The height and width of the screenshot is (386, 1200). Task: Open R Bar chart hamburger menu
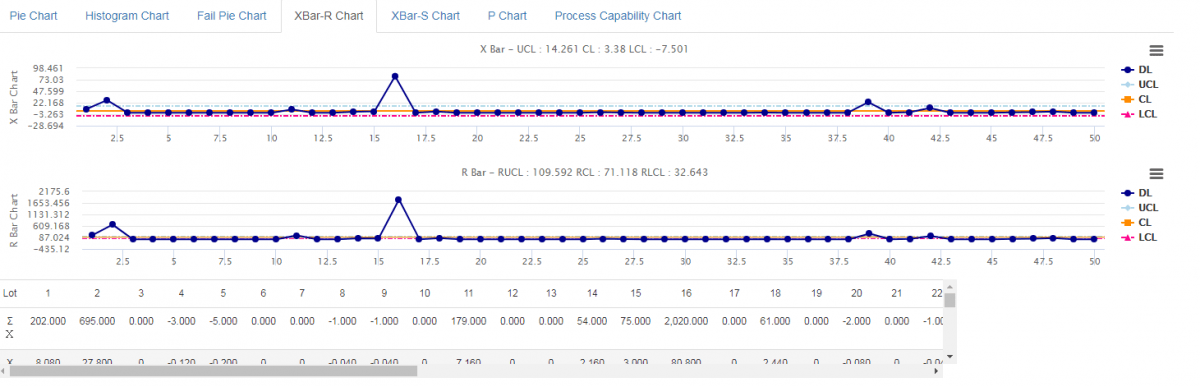(x=1155, y=174)
